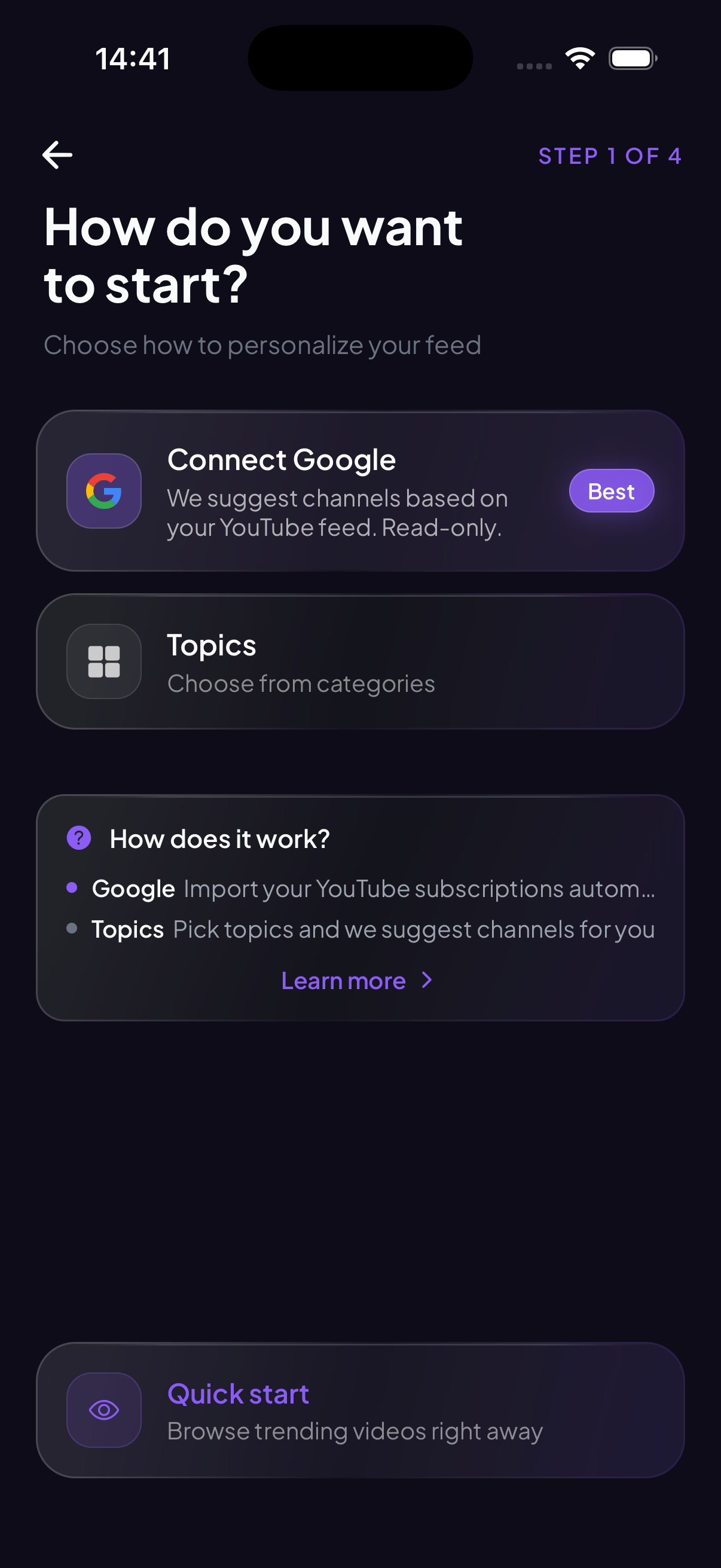Viewport: 721px width, 1568px height.
Task: Click the truncated Google import description
Action: click(x=419, y=889)
